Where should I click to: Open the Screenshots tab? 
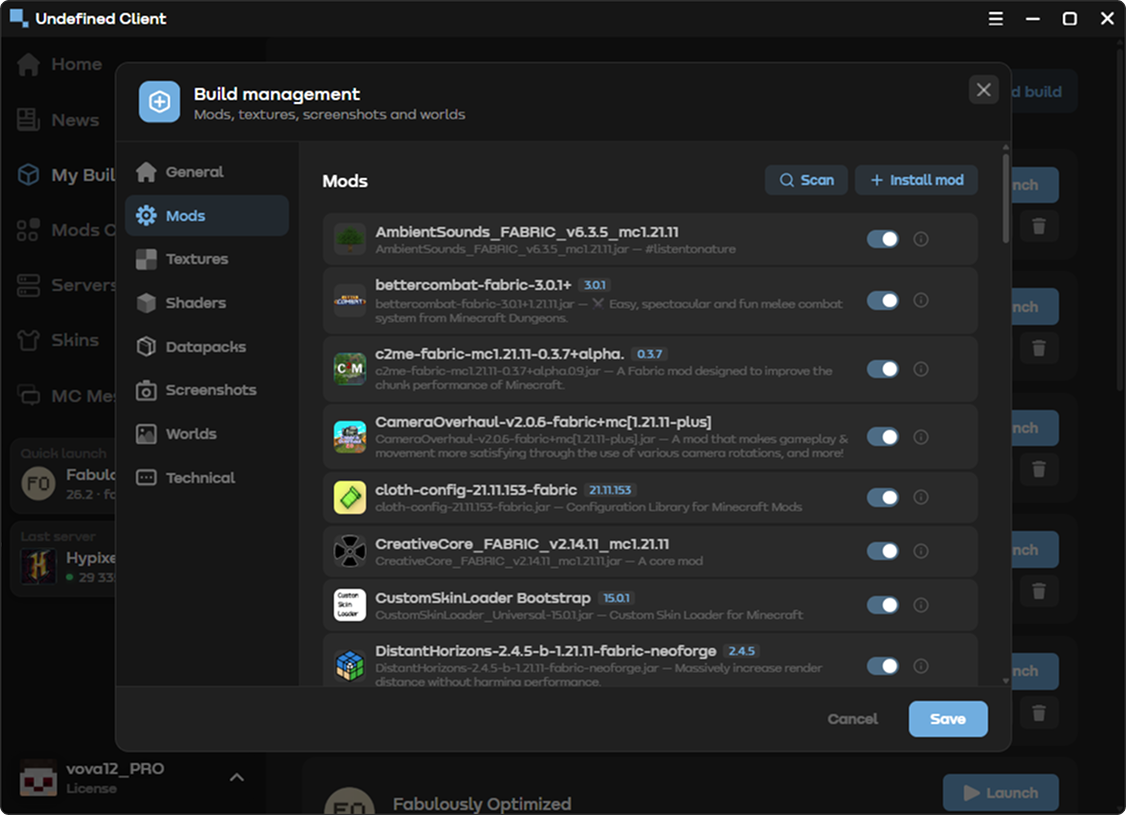[x=207, y=390]
